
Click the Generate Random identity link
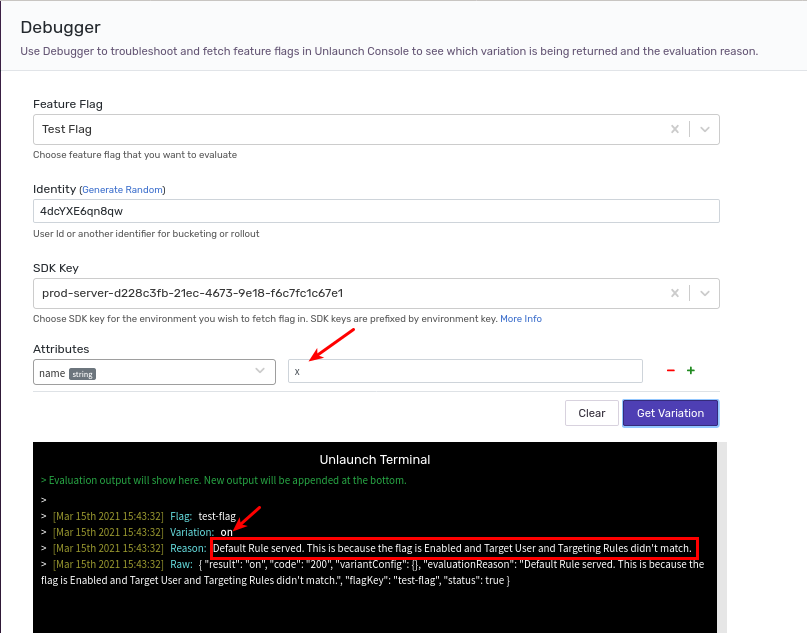pos(122,189)
